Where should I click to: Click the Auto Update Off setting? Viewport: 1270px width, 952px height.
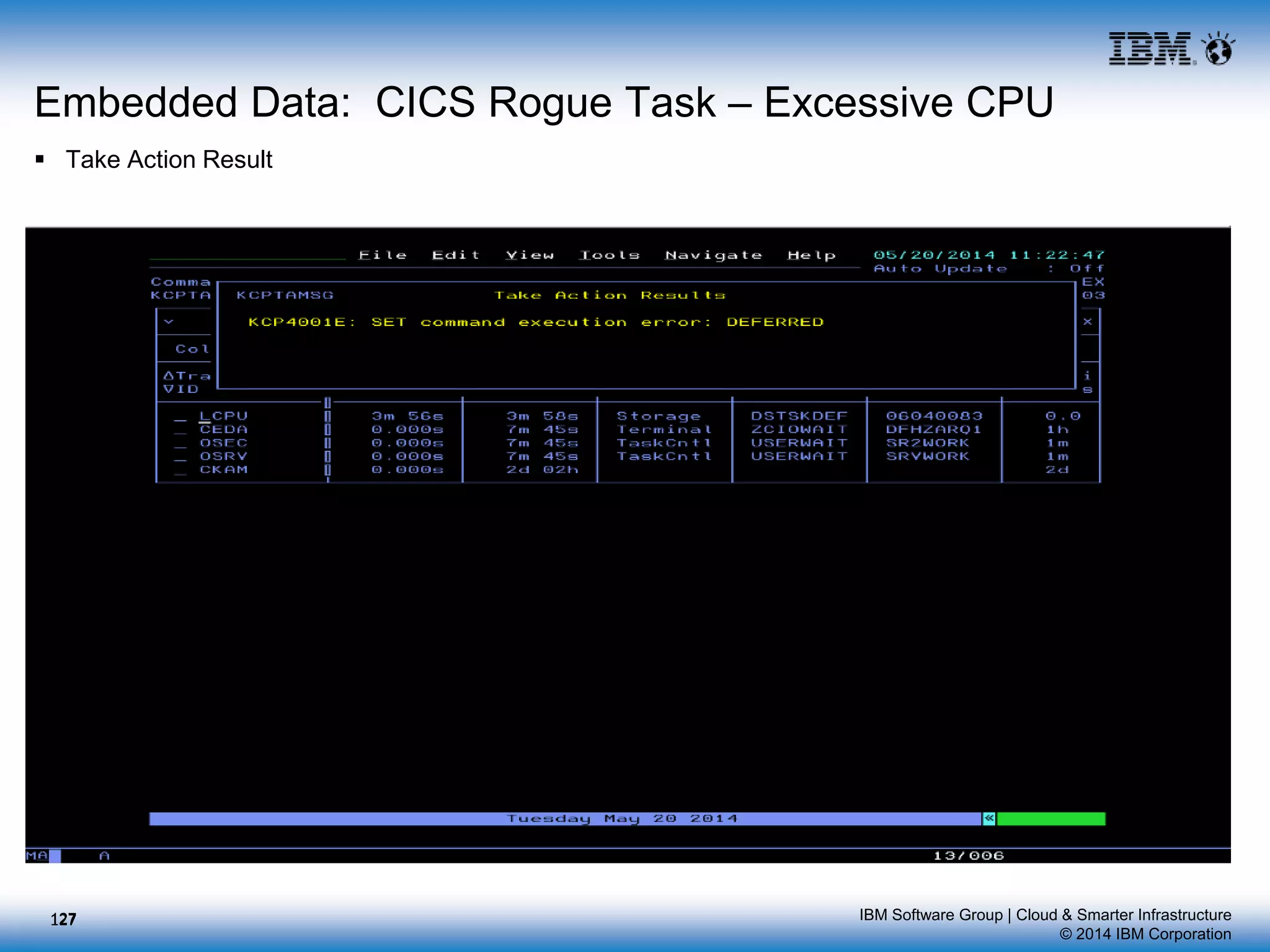tap(989, 269)
